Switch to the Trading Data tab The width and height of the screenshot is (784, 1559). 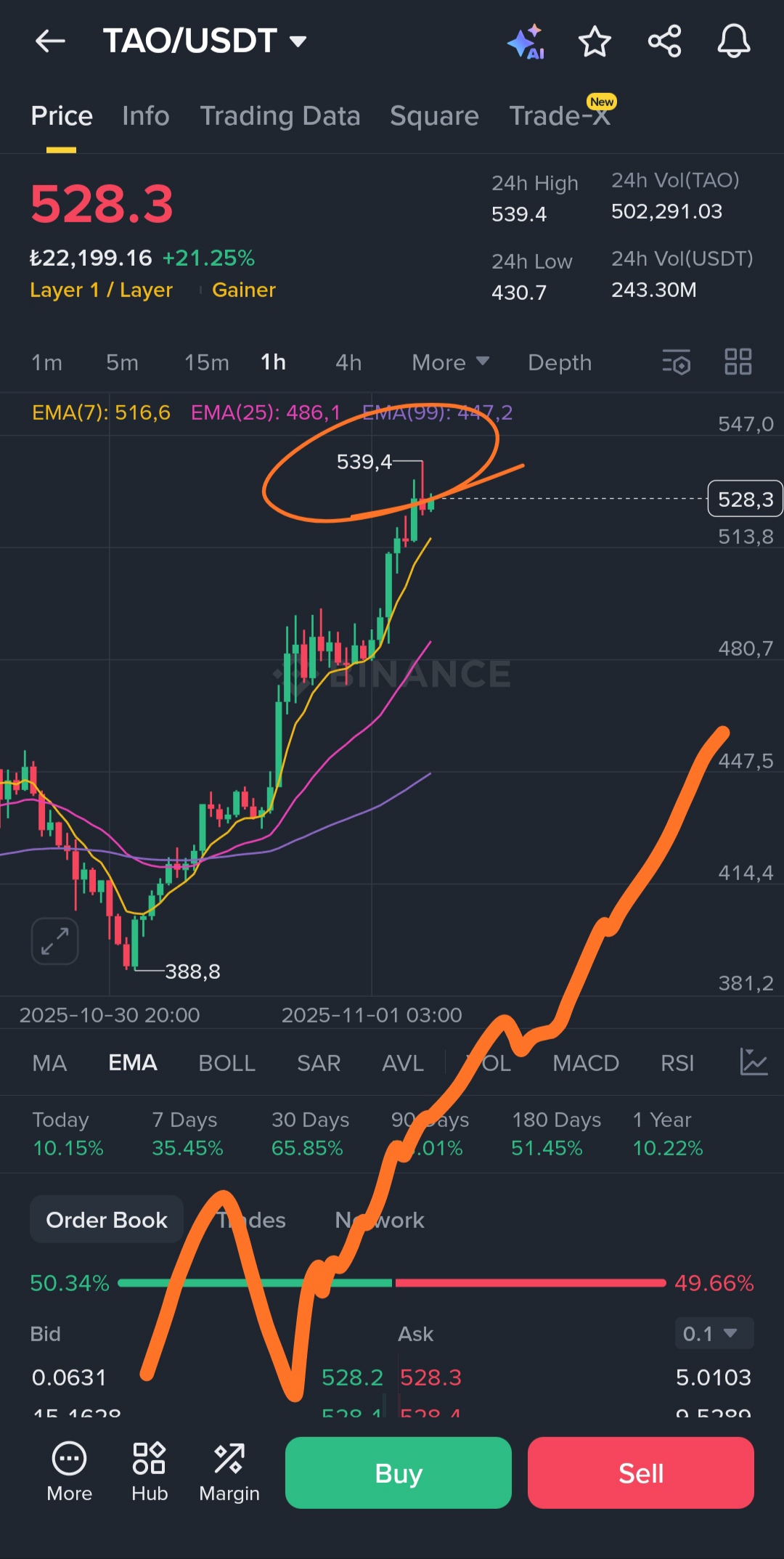279,116
